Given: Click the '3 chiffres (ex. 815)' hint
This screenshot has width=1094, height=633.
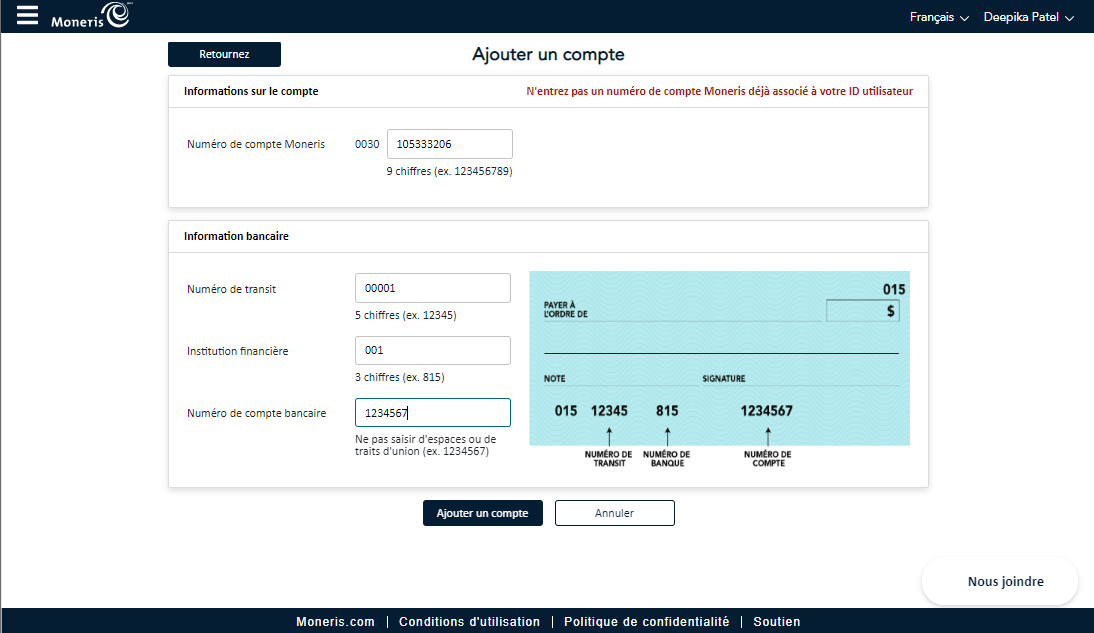Looking at the screenshot, I should click(399, 377).
